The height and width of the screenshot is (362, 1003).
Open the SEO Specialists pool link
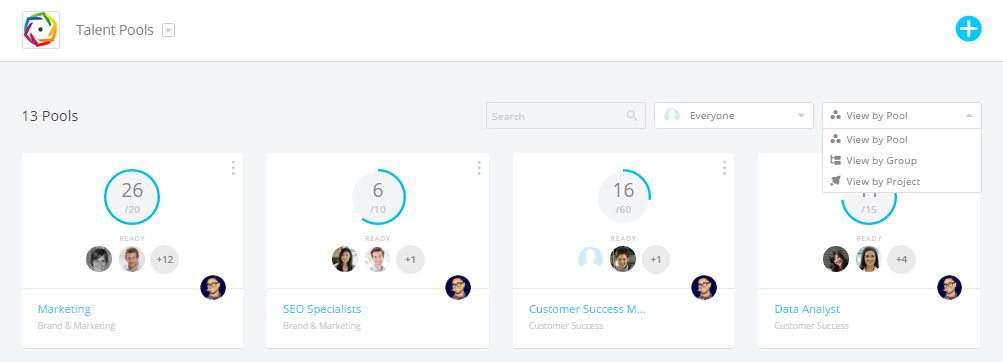click(x=322, y=309)
